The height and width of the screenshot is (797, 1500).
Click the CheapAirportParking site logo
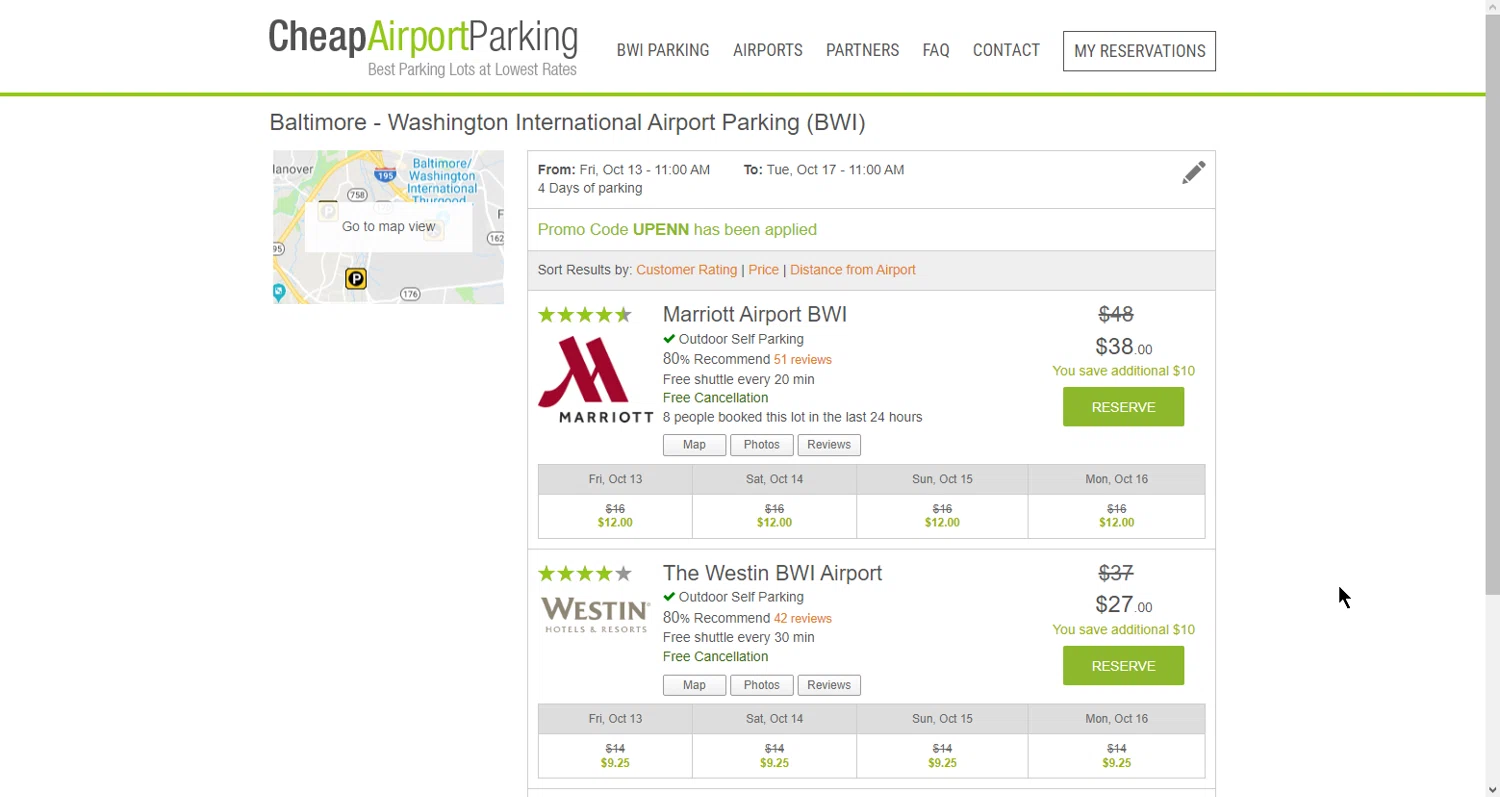coord(423,48)
